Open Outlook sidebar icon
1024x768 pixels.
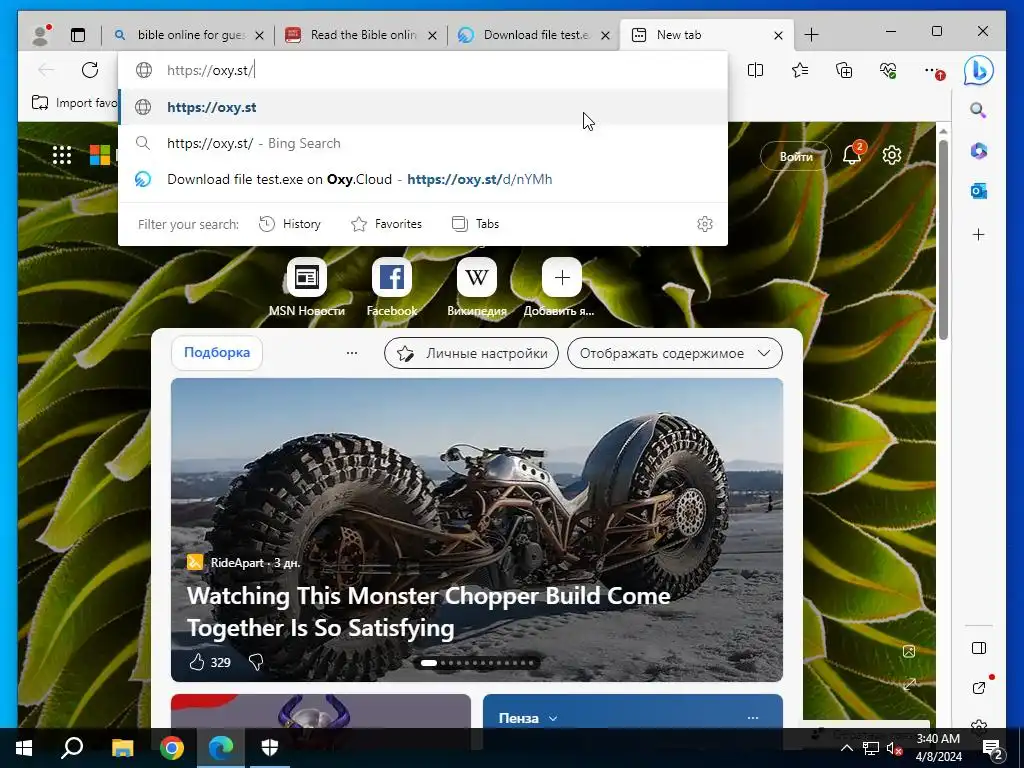[978, 191]
